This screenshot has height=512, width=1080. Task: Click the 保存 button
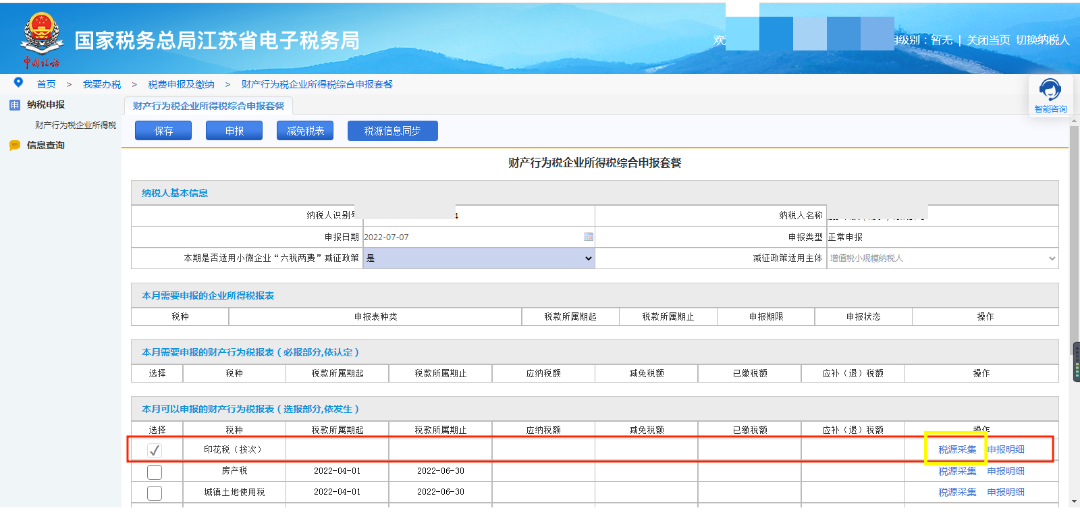[163, 131]
